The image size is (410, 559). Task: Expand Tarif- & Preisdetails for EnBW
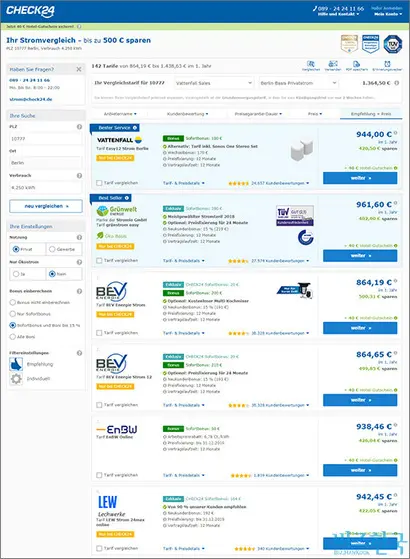click(184, 475)
